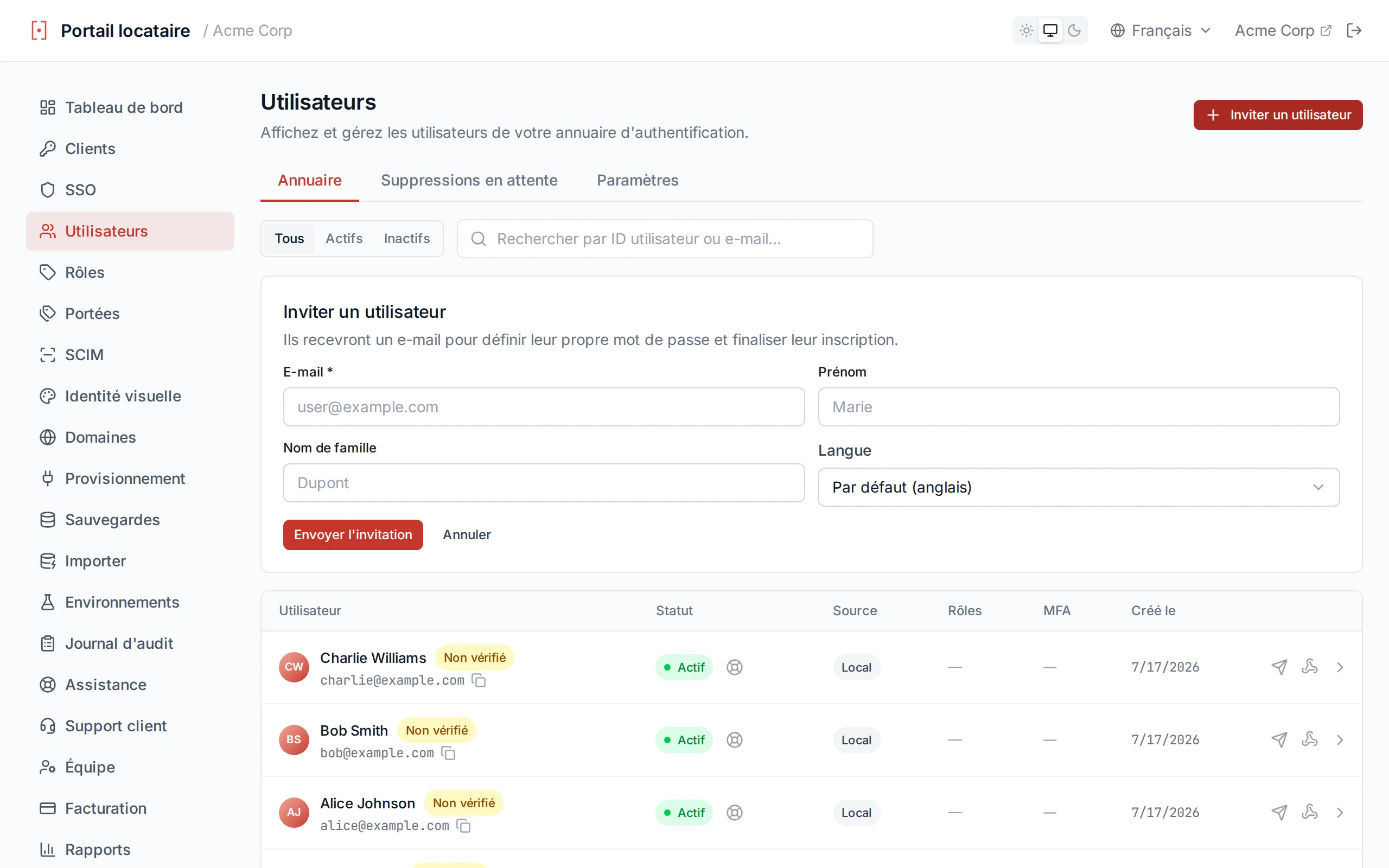Viewport: 1389px width, 868px height.
Task: Click the E-mail input field
Action: (544, 407)
